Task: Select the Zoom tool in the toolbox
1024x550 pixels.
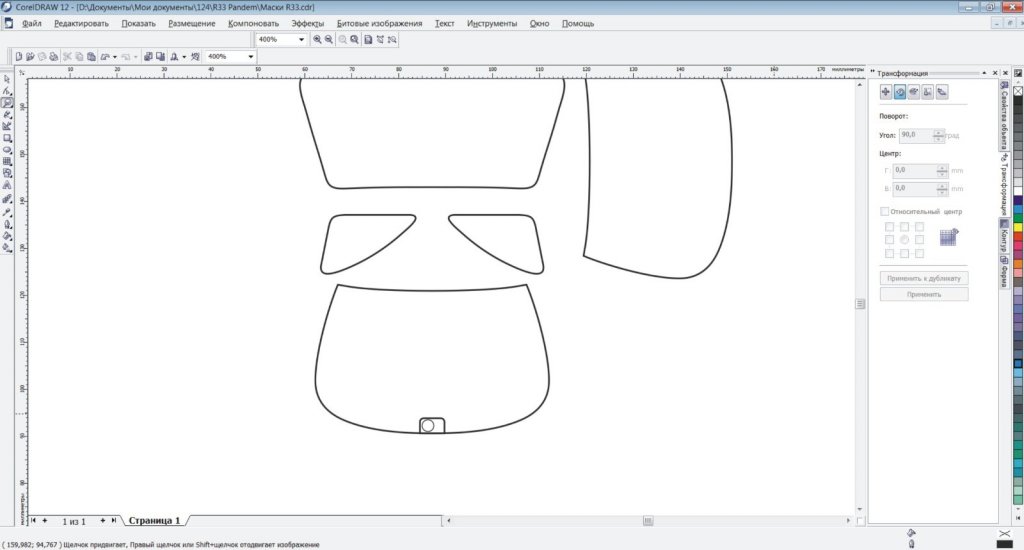Action: point(7,103)
